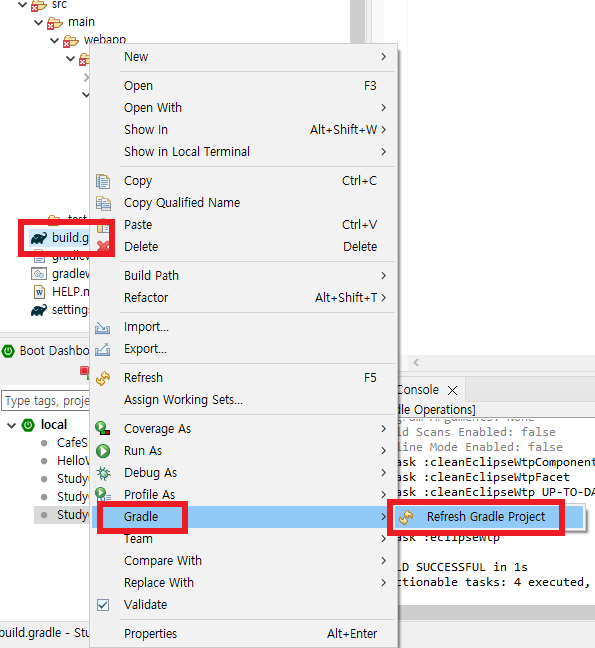The height and width of the screenshot is (648, 595).
Task: Click the Coverage As icon
Action: coord(102,428)
